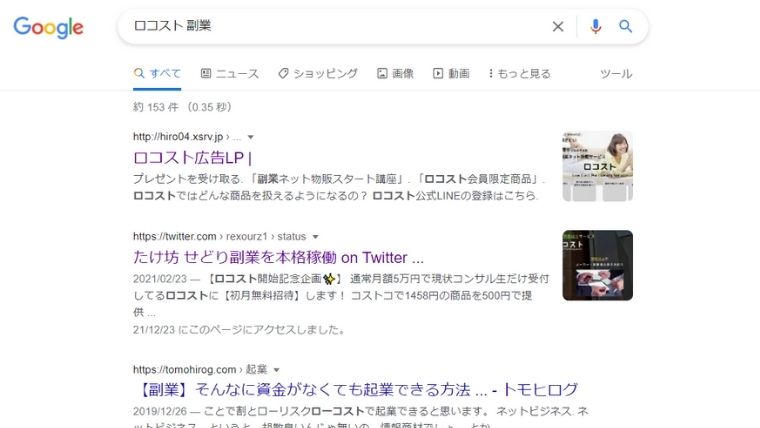Open the トモヒログ 起業 result link

tap(356, 390)
